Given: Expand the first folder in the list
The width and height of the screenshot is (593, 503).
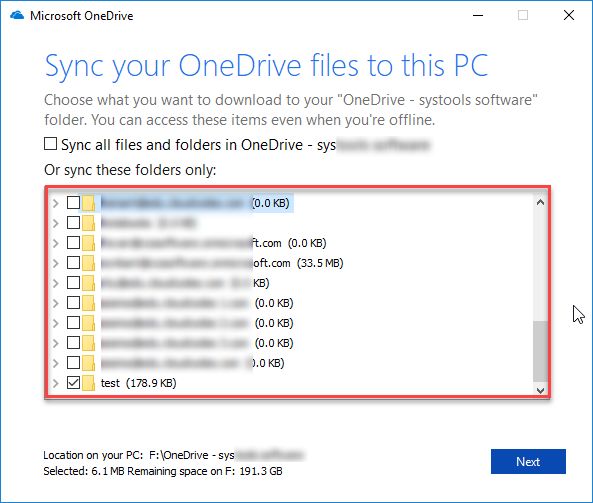Looking at the screenshot, I should 56,203.
